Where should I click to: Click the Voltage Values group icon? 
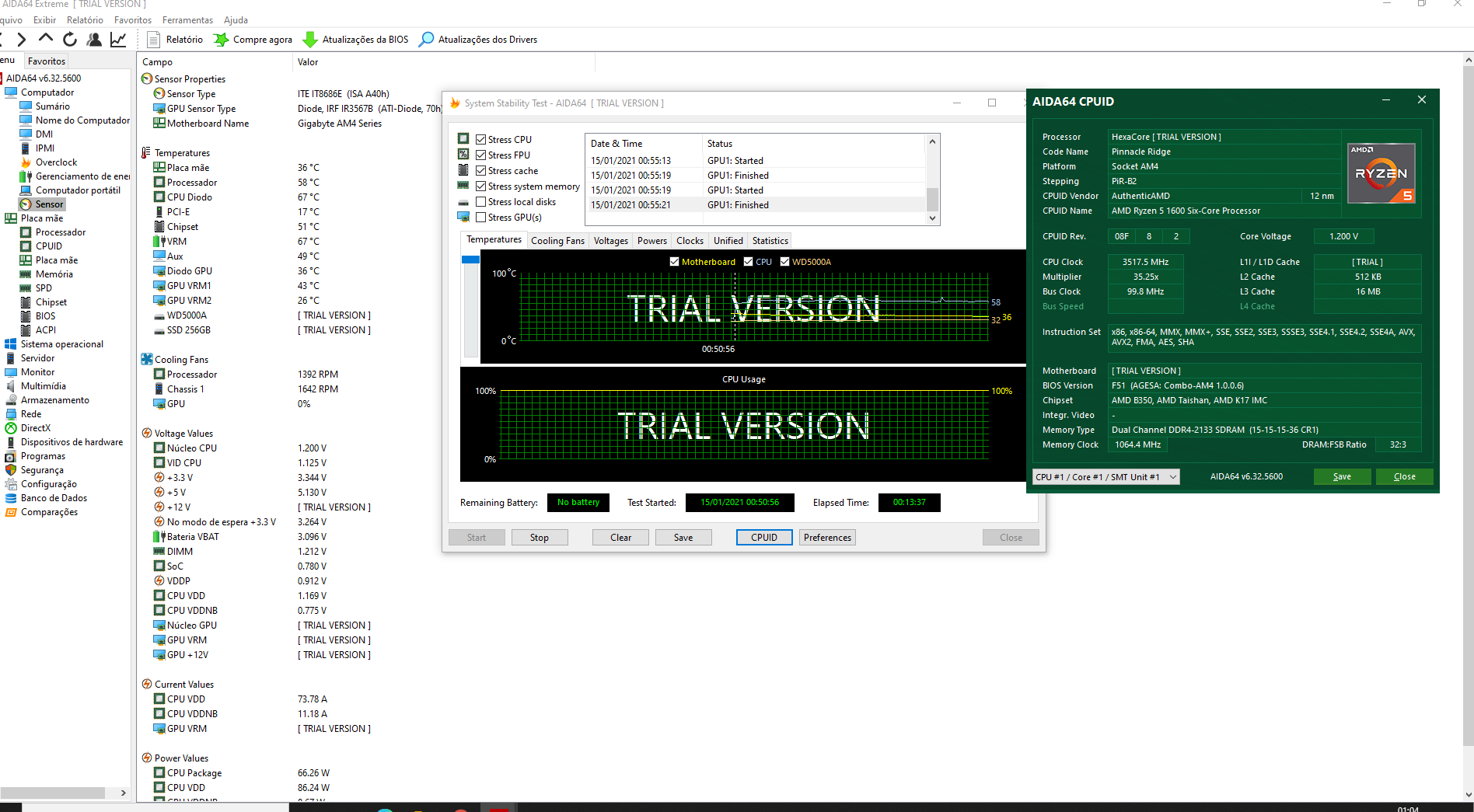[x=147, y=433]
